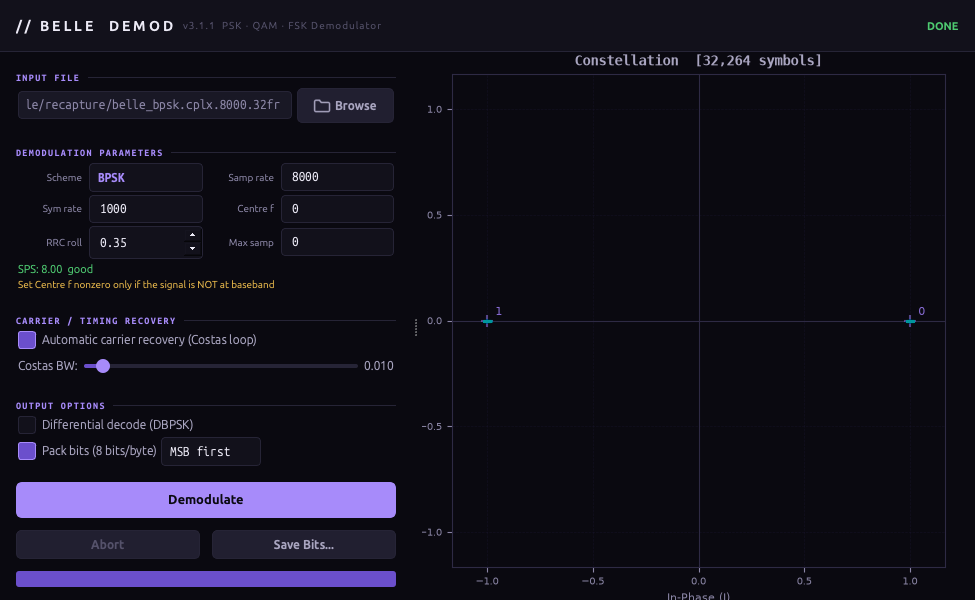The image size is (975, 600).
Task: Click the Samp rate field
Action: click(337, 177)
